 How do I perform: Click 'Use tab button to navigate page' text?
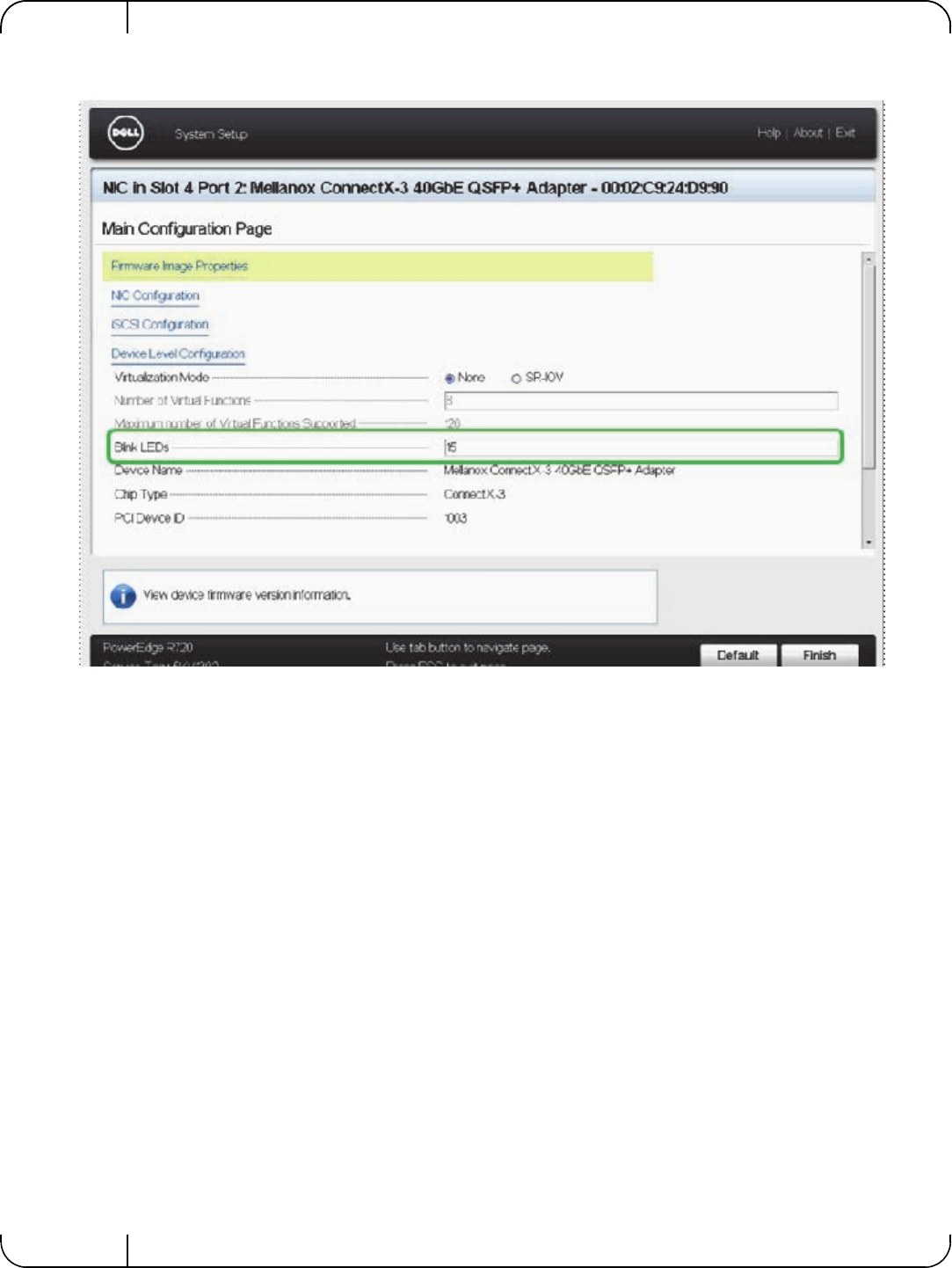tap(468, 648)
